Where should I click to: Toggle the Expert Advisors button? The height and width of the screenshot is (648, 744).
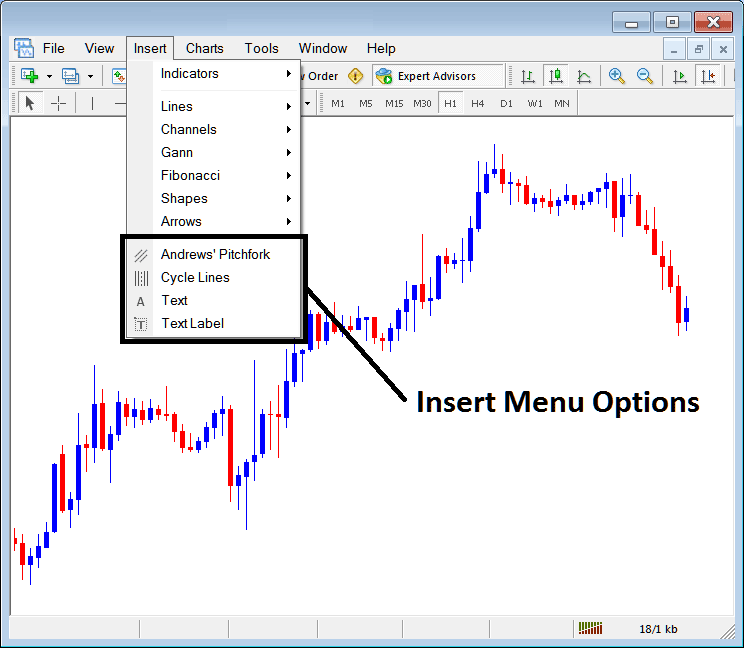[x=426, y=76]
